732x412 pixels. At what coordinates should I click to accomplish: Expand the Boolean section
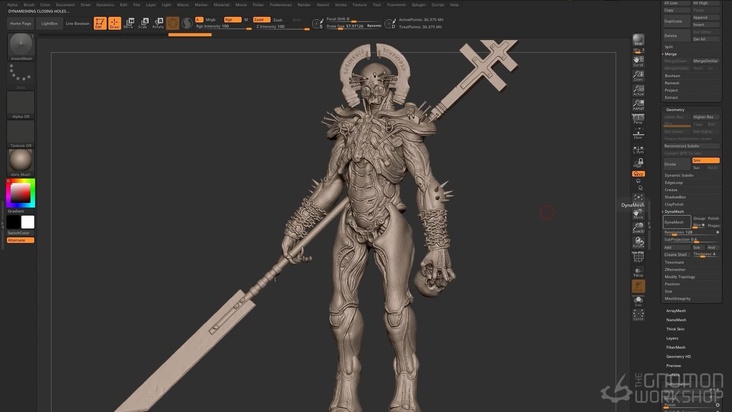coord(672,76)
